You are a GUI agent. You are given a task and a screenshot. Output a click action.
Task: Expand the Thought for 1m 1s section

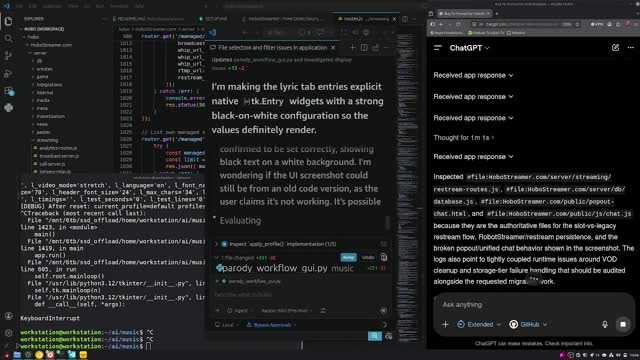pyautogui.click(x=464, y=138)
